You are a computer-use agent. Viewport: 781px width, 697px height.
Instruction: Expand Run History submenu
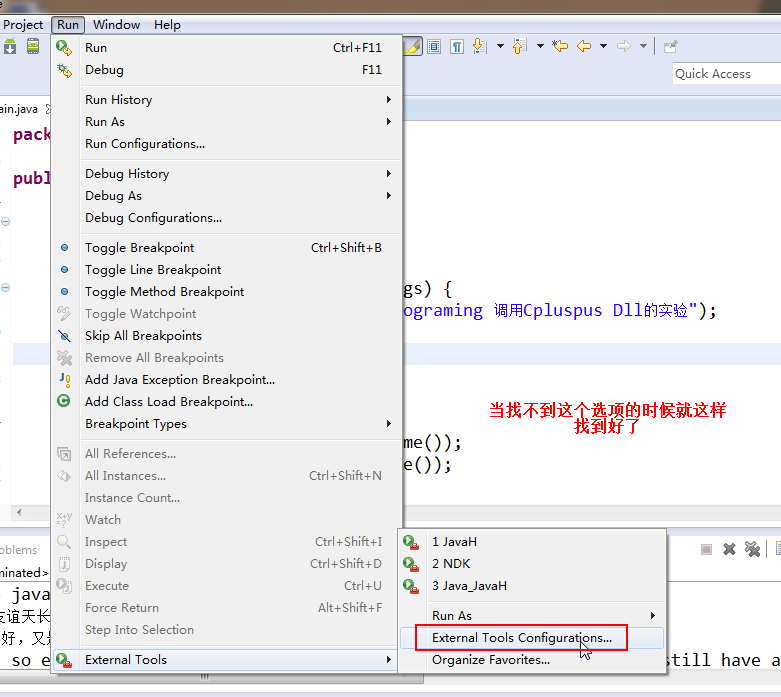[x=227, y=100]
